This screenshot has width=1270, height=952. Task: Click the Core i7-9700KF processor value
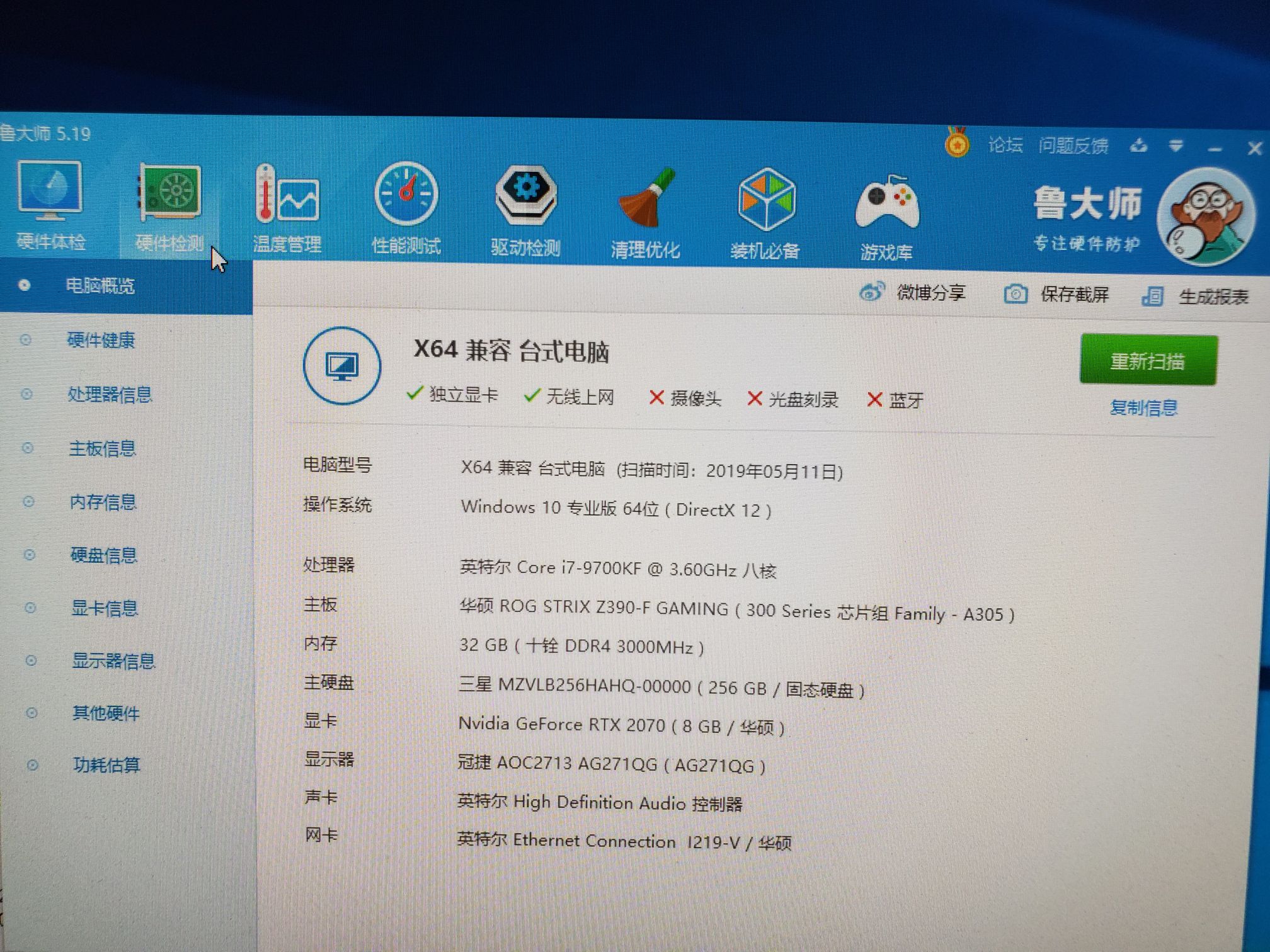(618, 569)
